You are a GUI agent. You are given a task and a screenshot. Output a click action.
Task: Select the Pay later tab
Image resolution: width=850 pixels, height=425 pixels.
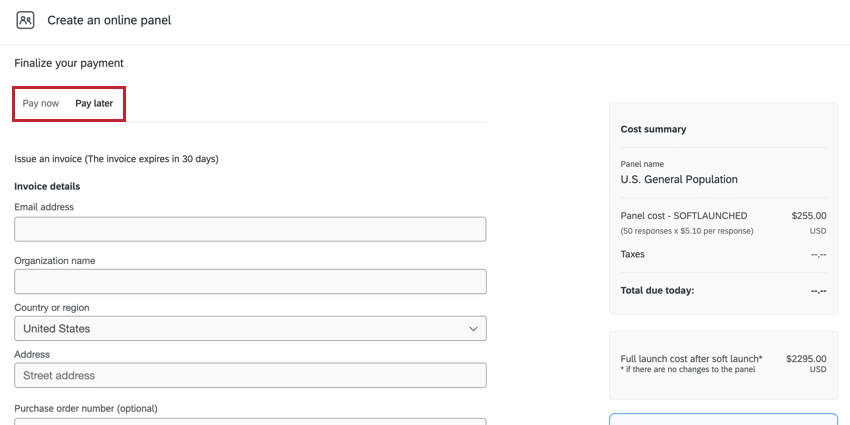tap(94, 103)
